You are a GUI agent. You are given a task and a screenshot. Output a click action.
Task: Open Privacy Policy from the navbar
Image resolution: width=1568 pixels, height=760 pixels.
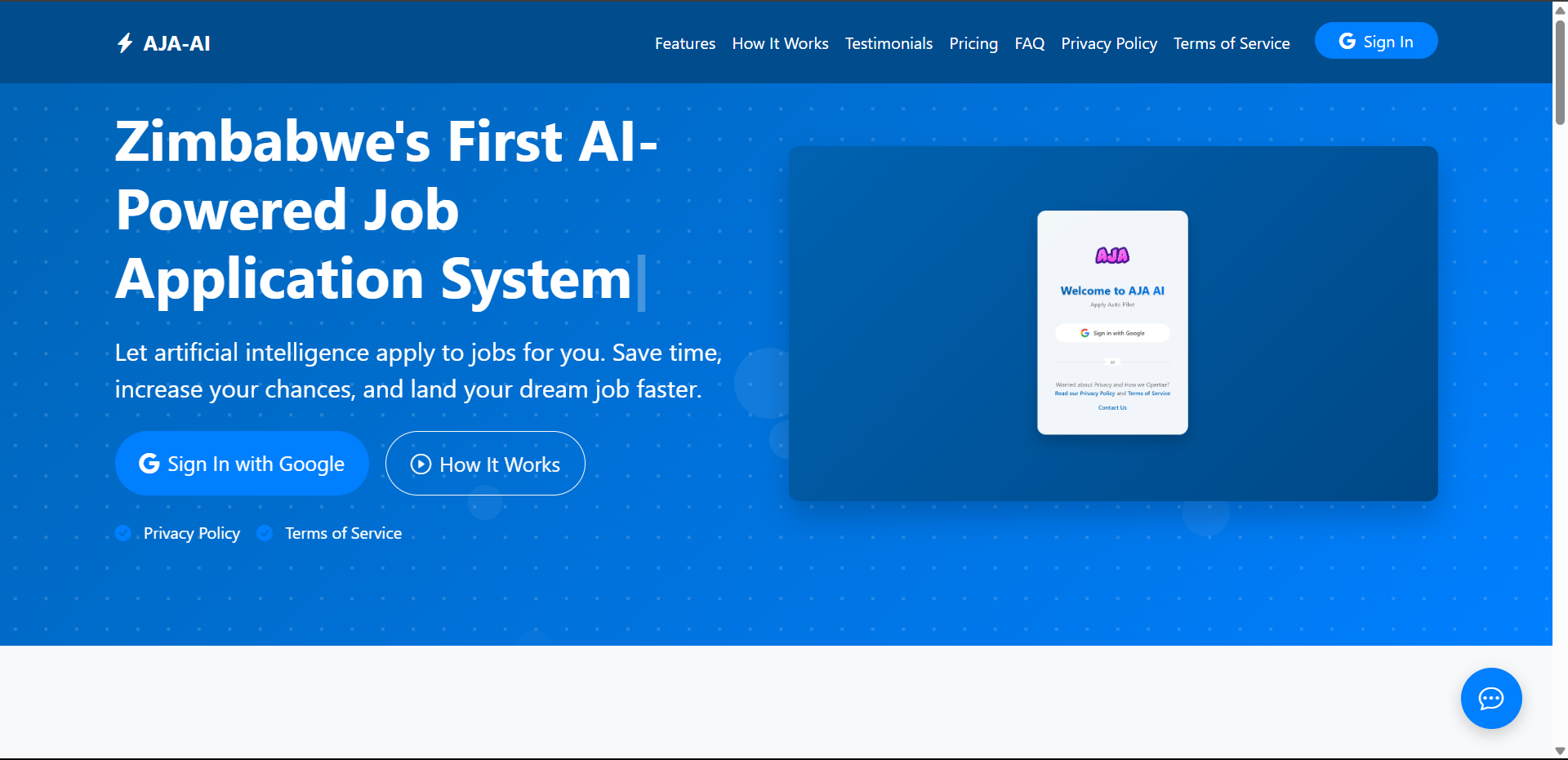tap(1108, 43)
